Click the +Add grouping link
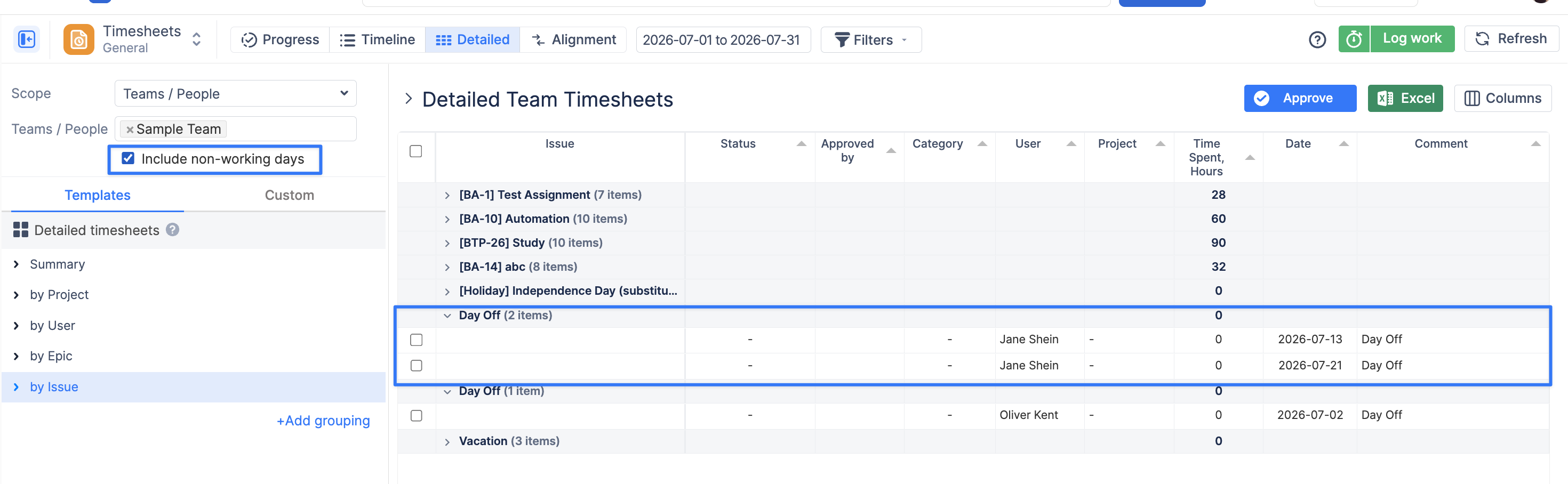The height and width of the screenshot is (484, 1568). (323, 421)
